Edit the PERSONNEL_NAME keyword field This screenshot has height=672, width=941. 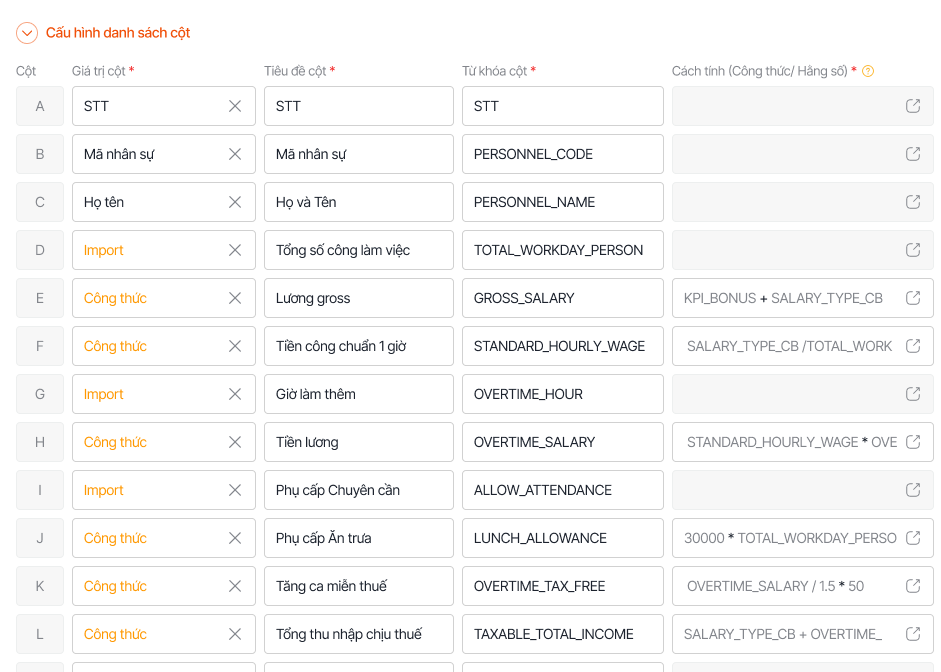coord(562,202)
